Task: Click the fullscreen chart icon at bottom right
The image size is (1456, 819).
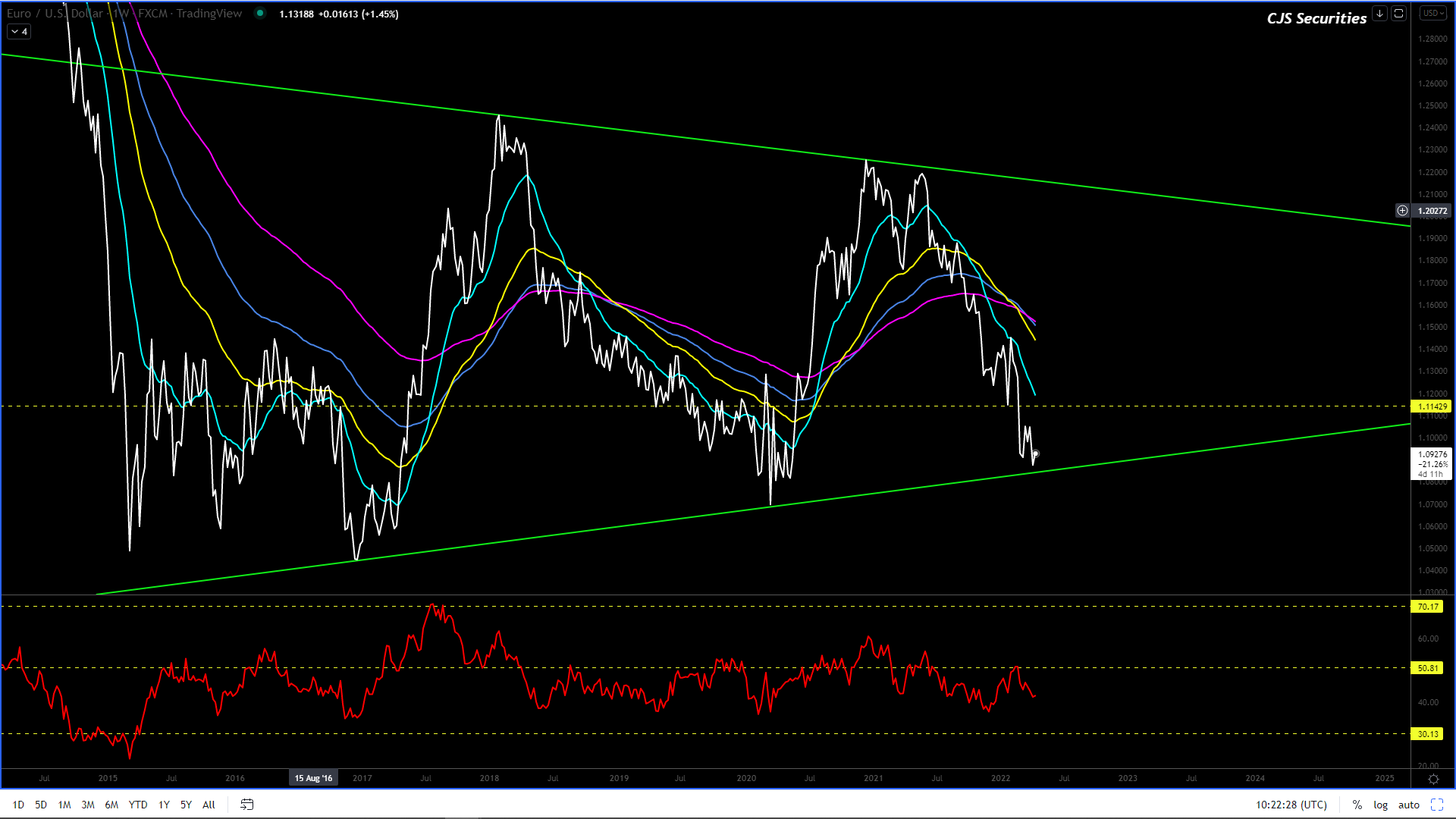Action: (1436, 805)
